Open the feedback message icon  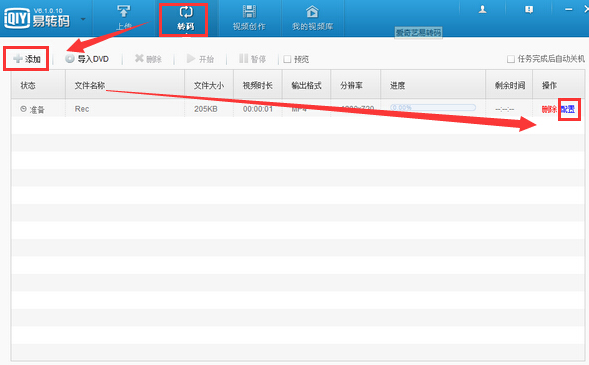click(x=529, y=10)
